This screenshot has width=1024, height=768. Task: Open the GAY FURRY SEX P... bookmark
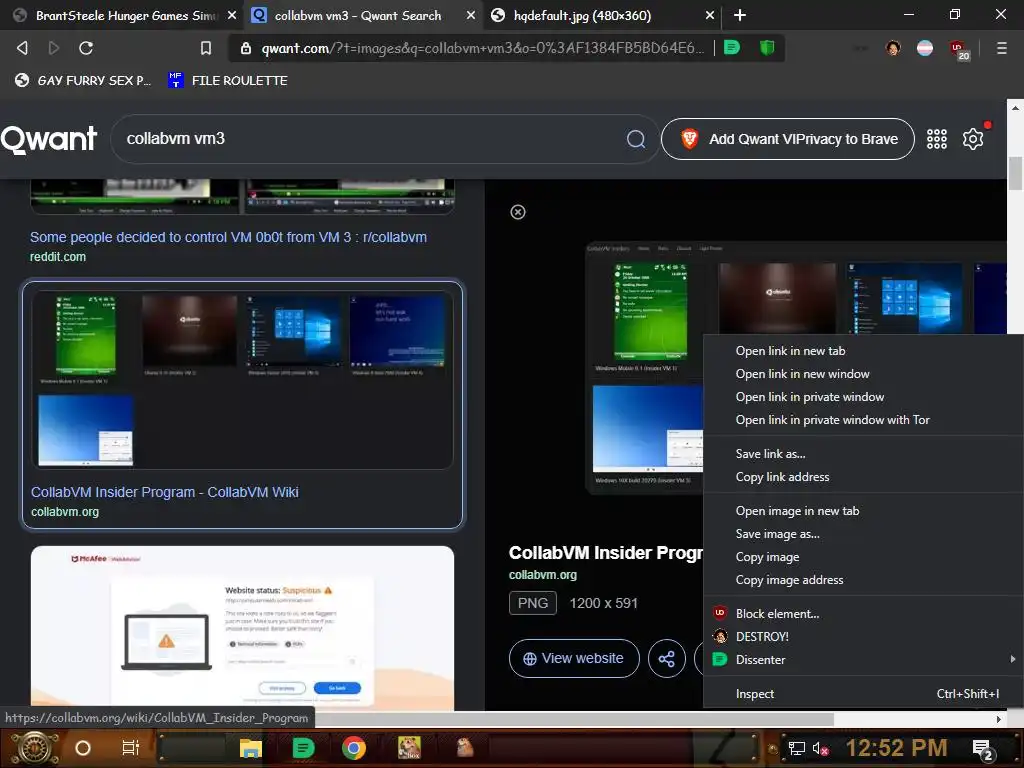83,80
